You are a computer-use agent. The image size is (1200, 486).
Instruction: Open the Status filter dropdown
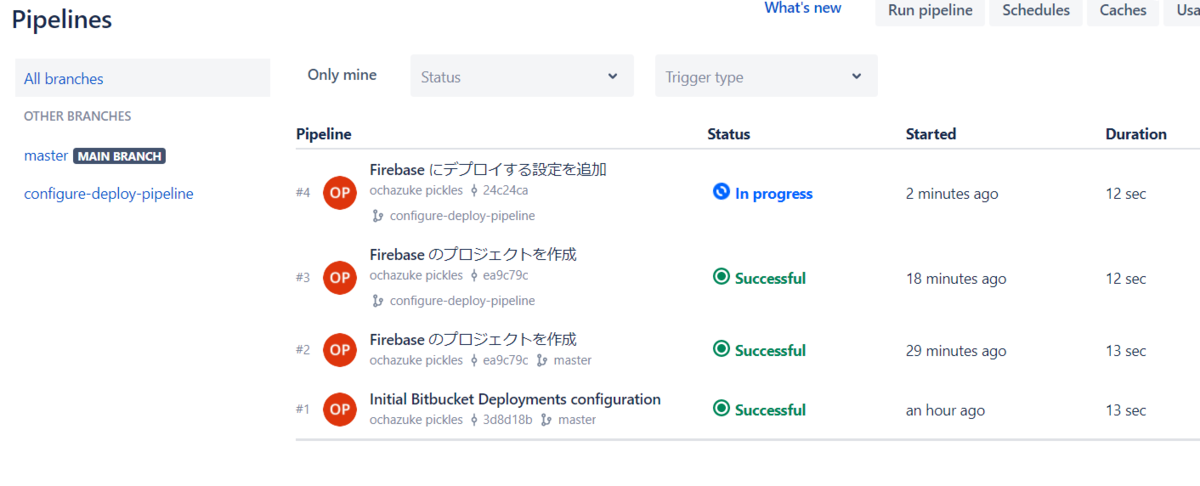[522, 76]
